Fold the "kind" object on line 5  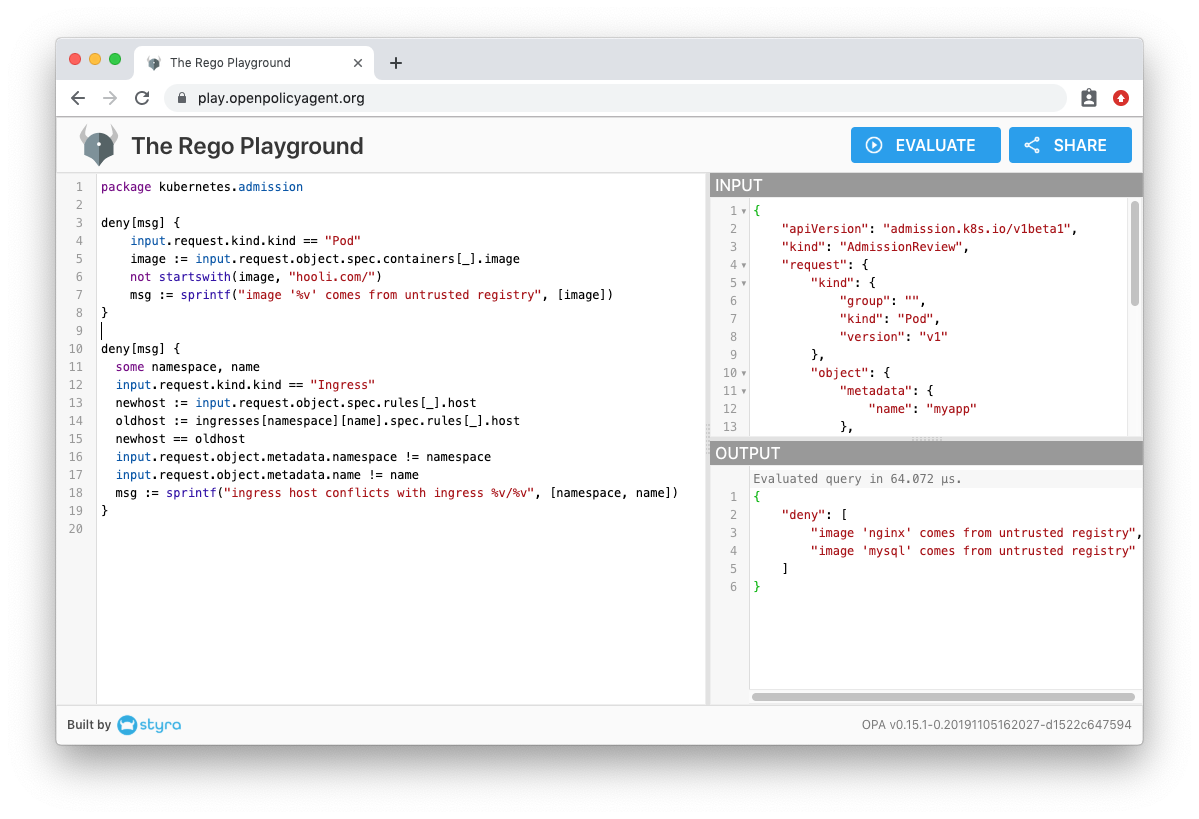pos(744,283)
